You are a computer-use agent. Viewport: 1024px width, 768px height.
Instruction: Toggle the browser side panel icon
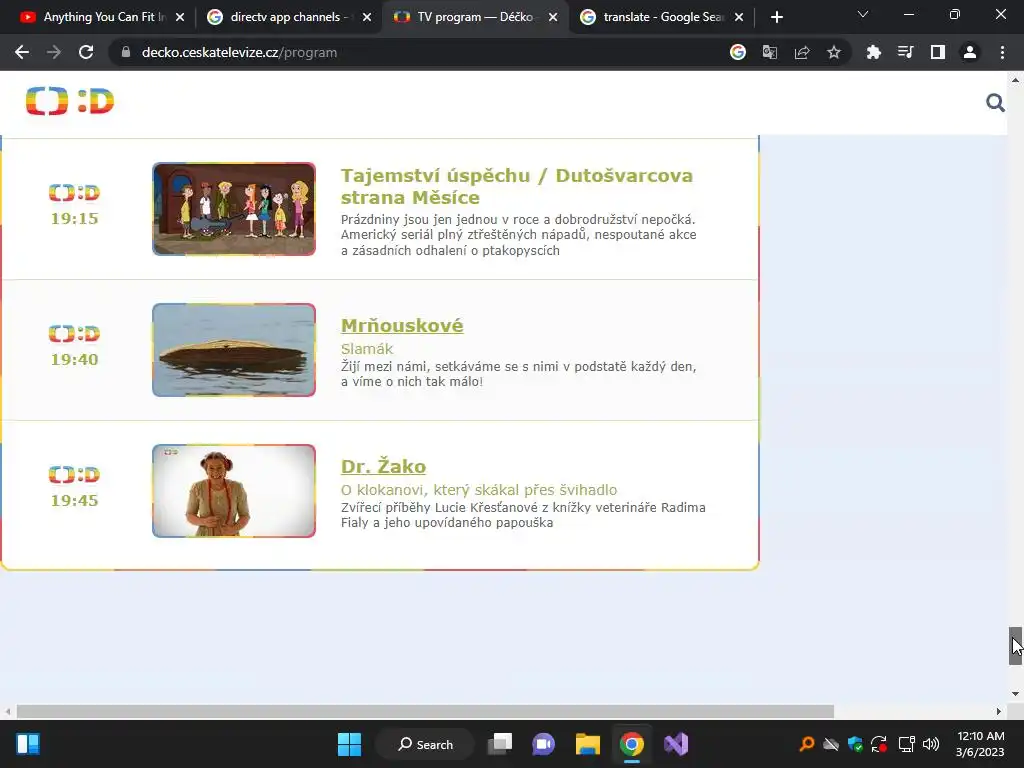pyautogui.click(x=938, y=52)
